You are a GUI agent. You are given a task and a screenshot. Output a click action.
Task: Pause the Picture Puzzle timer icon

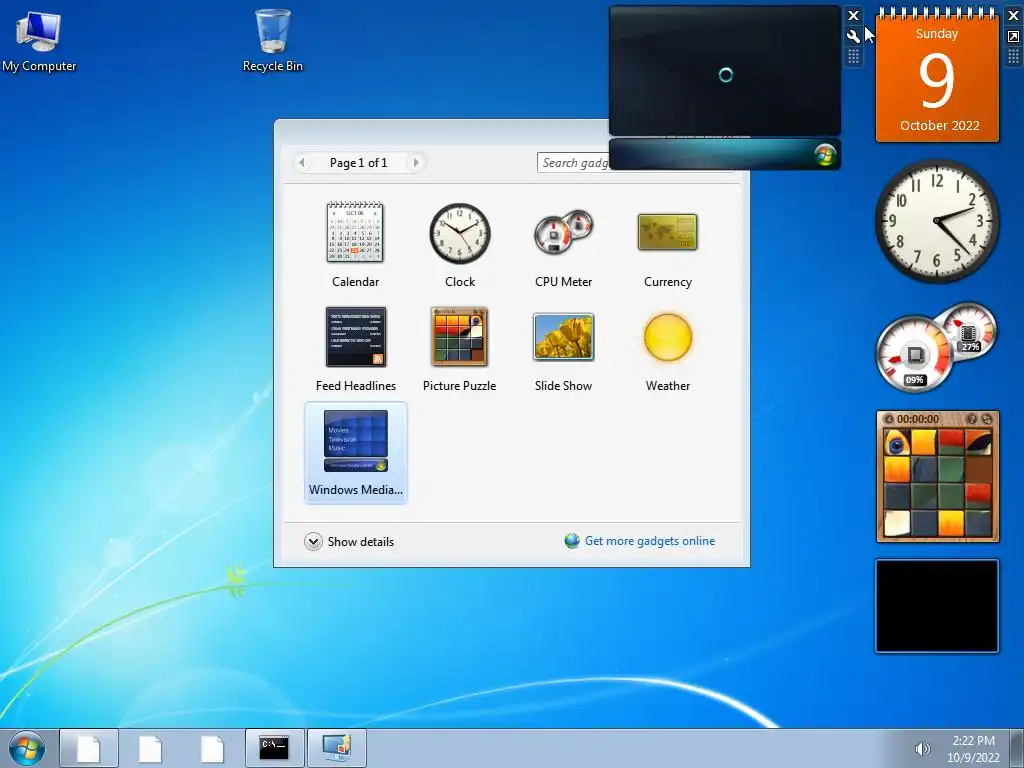coord(888,419)
